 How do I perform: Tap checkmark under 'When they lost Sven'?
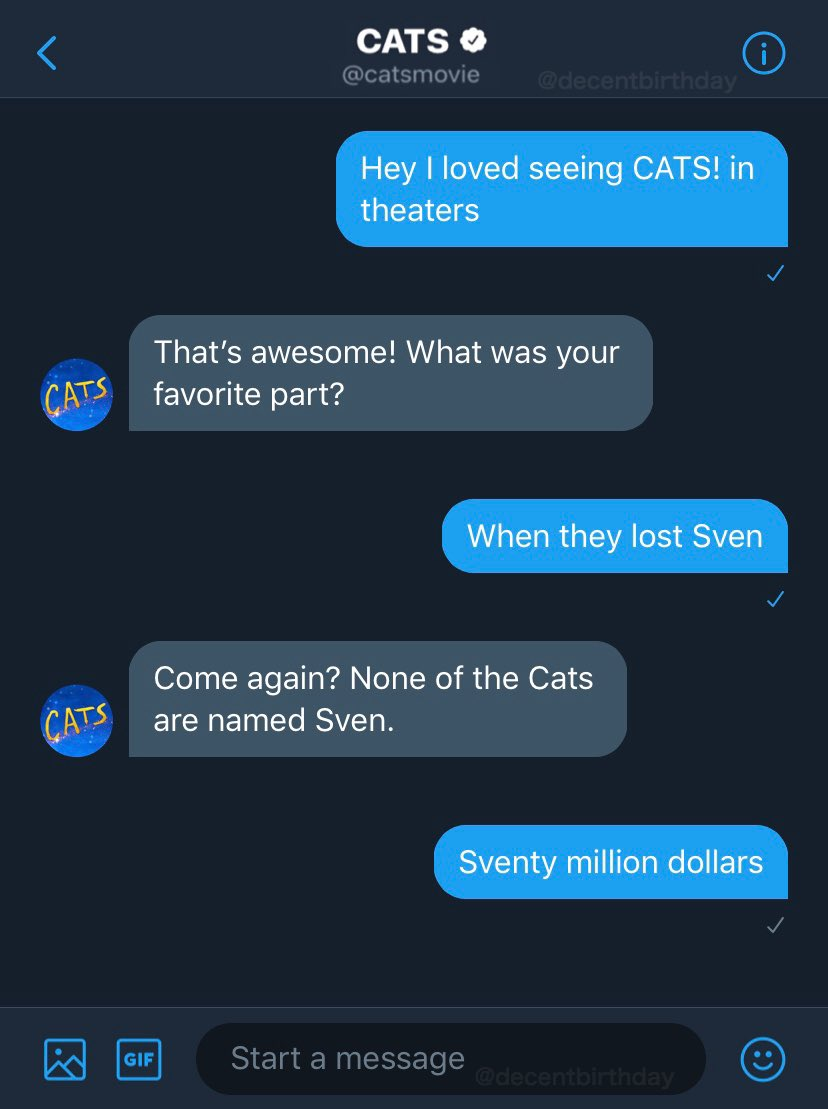coord(774,600)
